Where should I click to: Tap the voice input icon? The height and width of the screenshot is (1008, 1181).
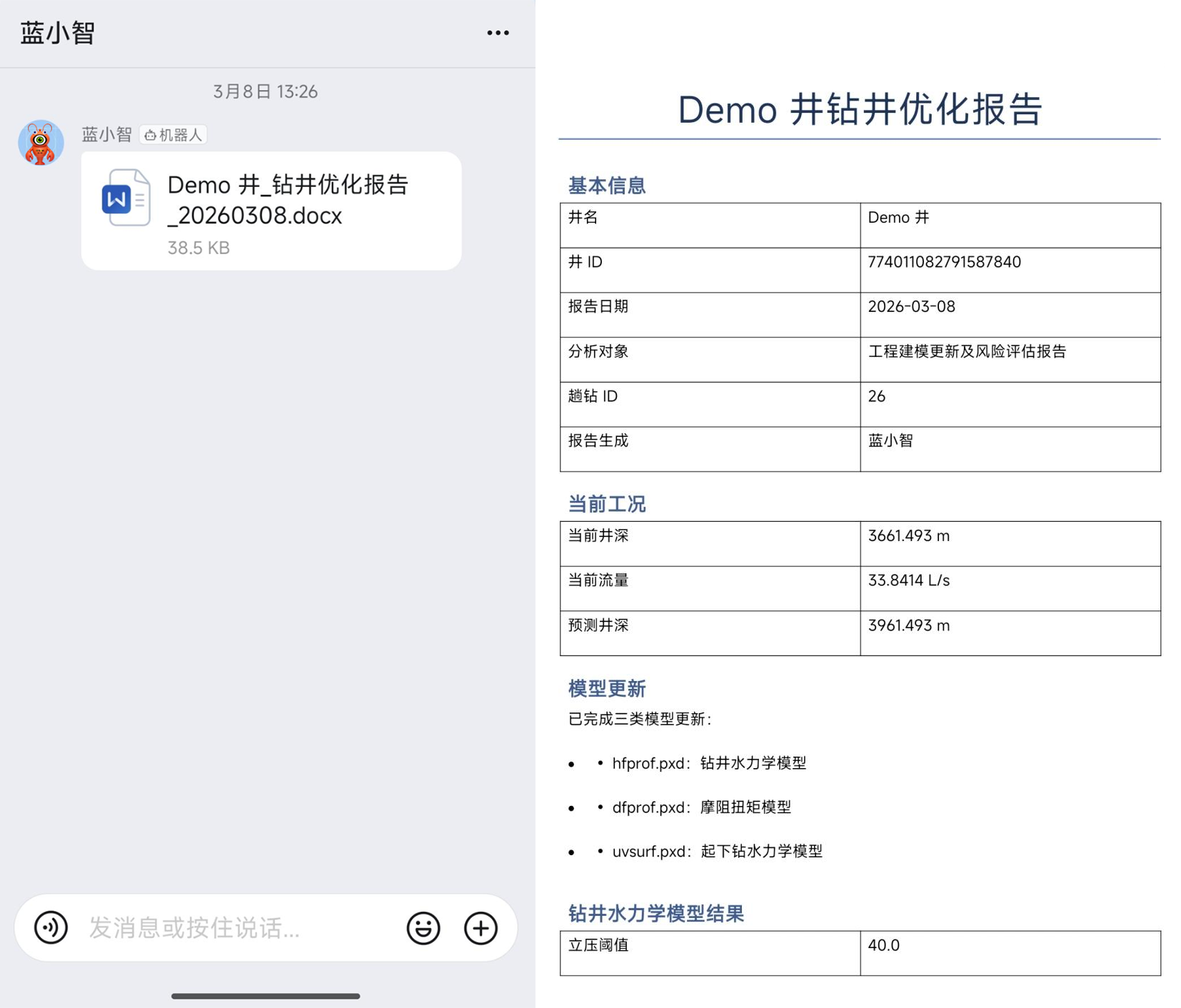pyautogui.click(x=50, y=928)
